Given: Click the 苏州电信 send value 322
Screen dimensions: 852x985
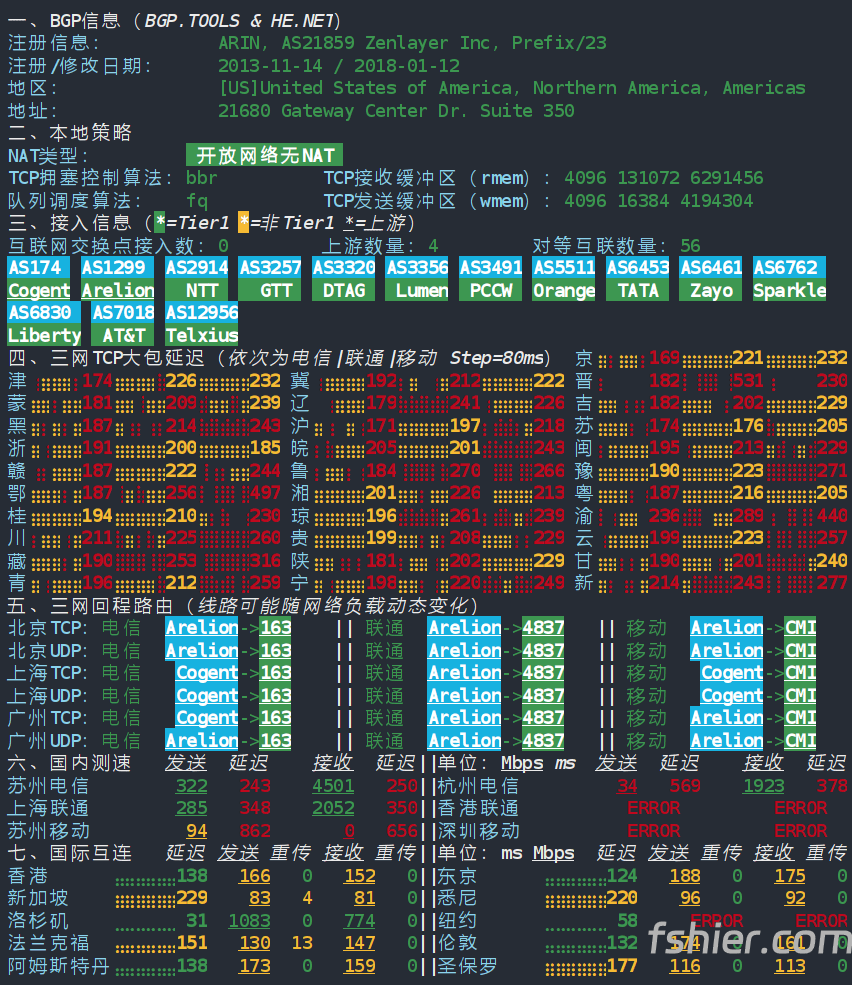Looking at the screenshot, I should pos(191,786).
